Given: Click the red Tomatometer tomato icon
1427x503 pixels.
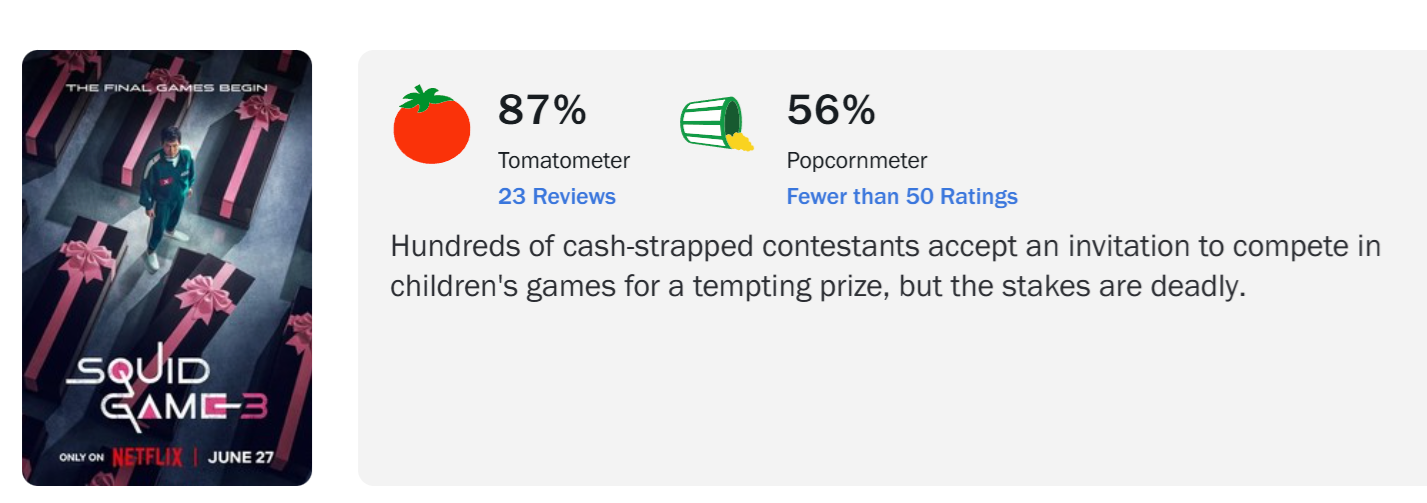Looking at the screenshot, I should (432, 125).
